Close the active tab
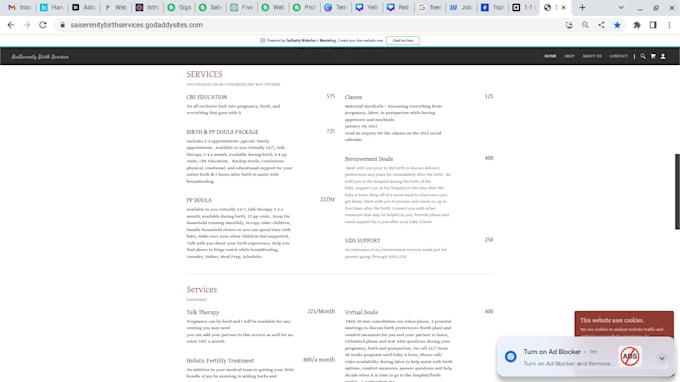Viewport: 680px width, 382px height. click(x=563, y=7)
